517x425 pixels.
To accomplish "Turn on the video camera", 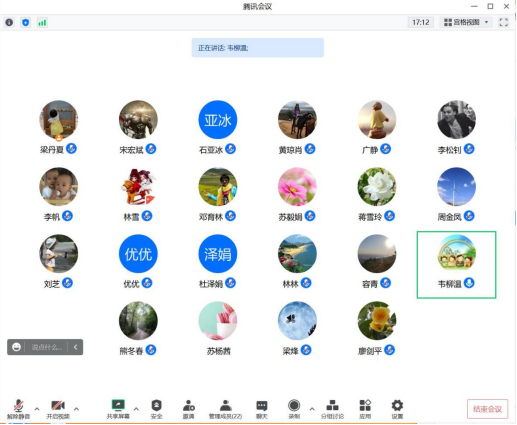I will coord(58,409).
